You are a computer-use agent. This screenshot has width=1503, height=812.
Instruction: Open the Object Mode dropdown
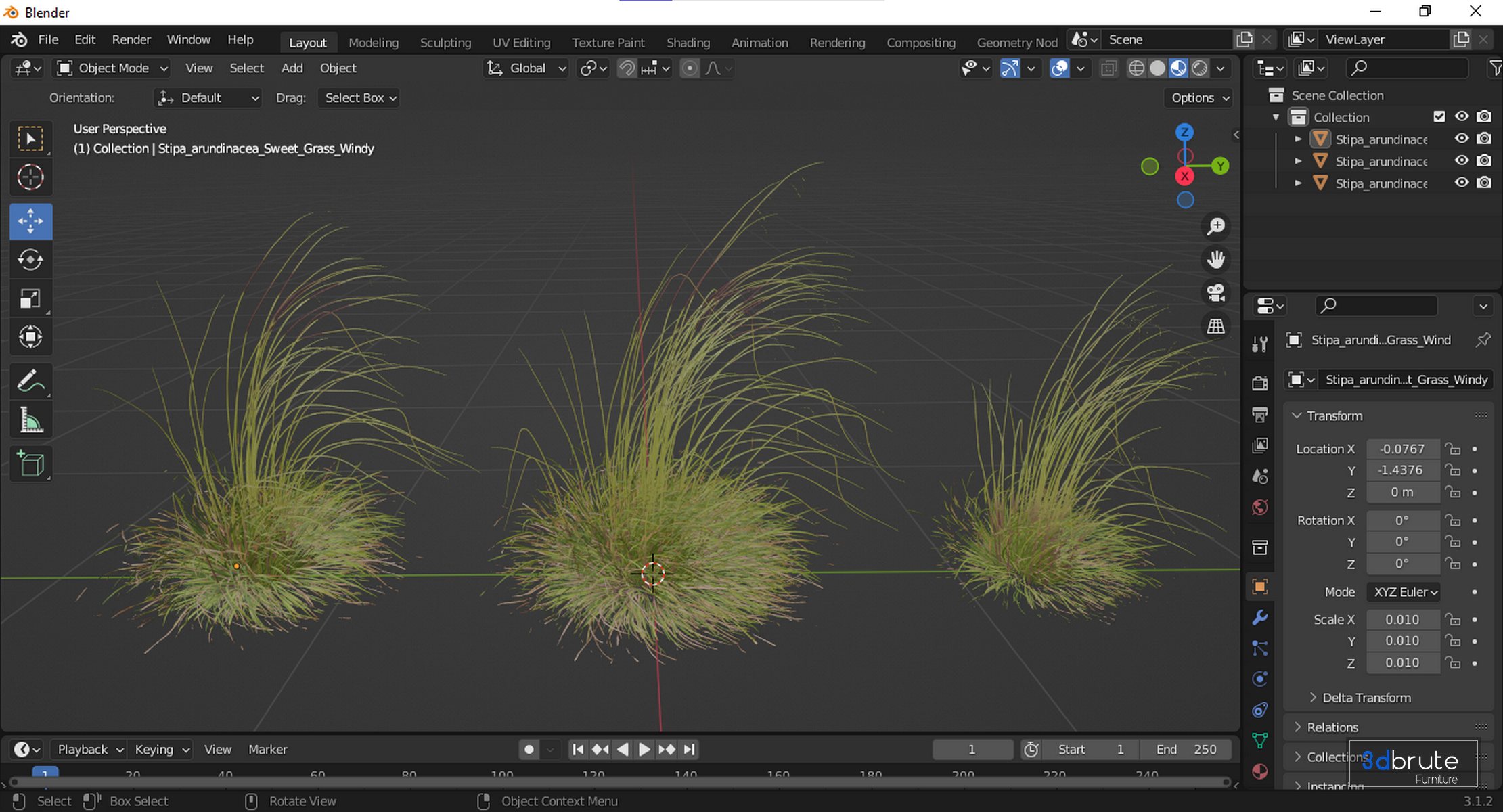[112, 68]
